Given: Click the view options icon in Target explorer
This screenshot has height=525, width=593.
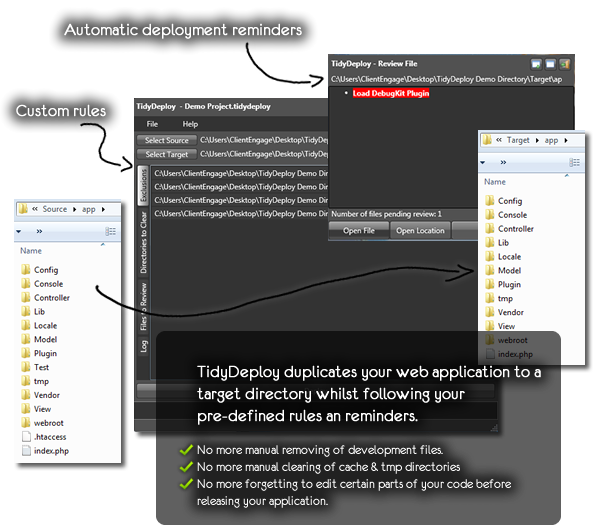Looking at the screenshot, I should (x=574, y=162).
